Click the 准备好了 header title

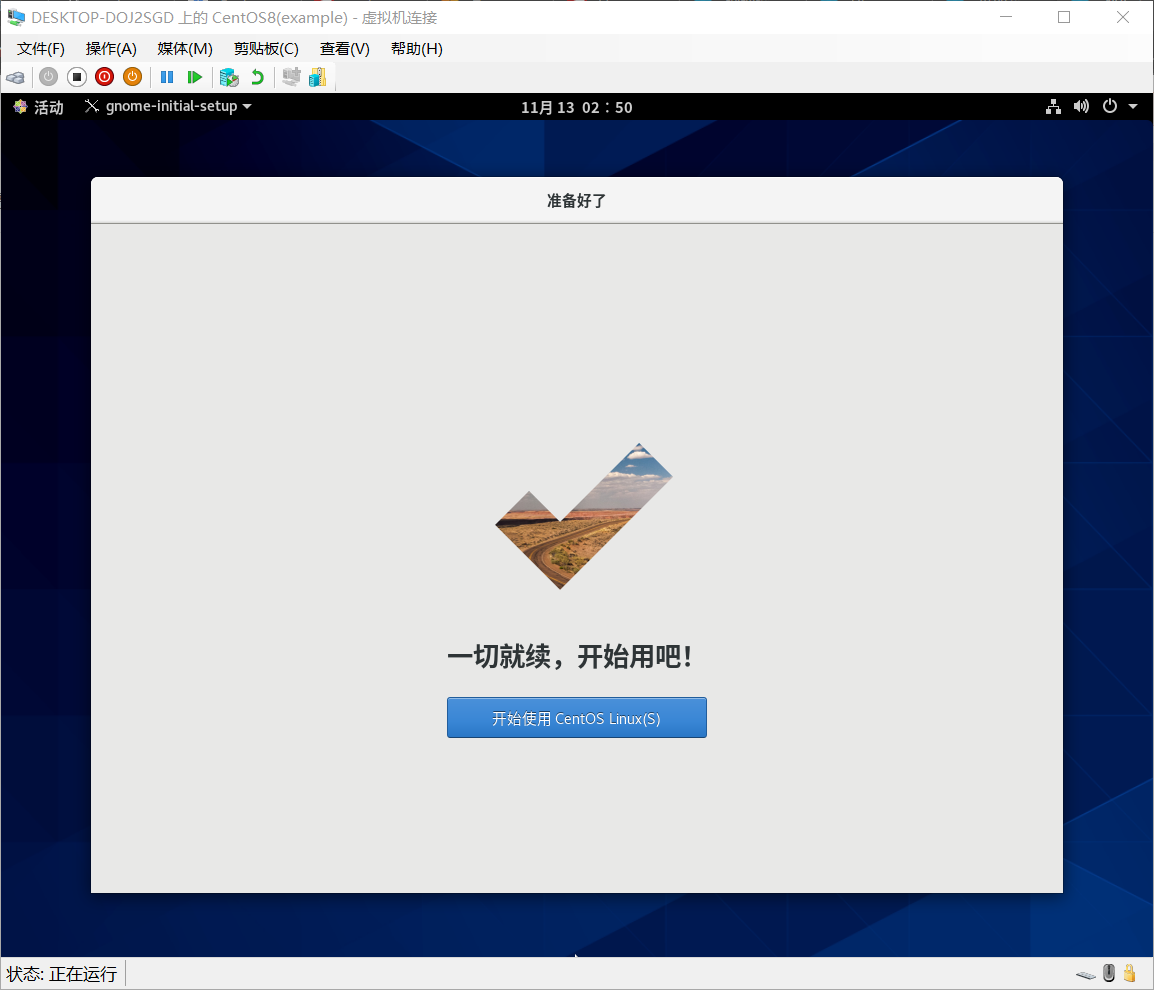coord(576,201)
